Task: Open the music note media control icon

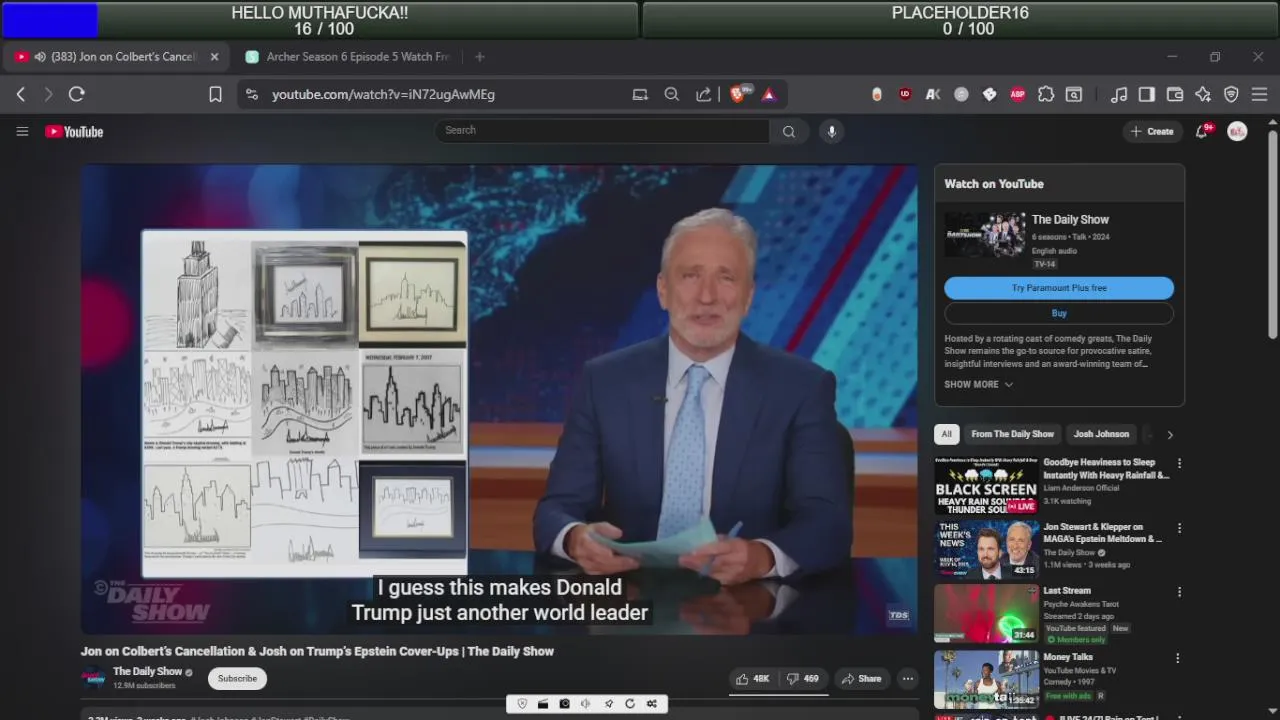Action: tap(1119, 94)
